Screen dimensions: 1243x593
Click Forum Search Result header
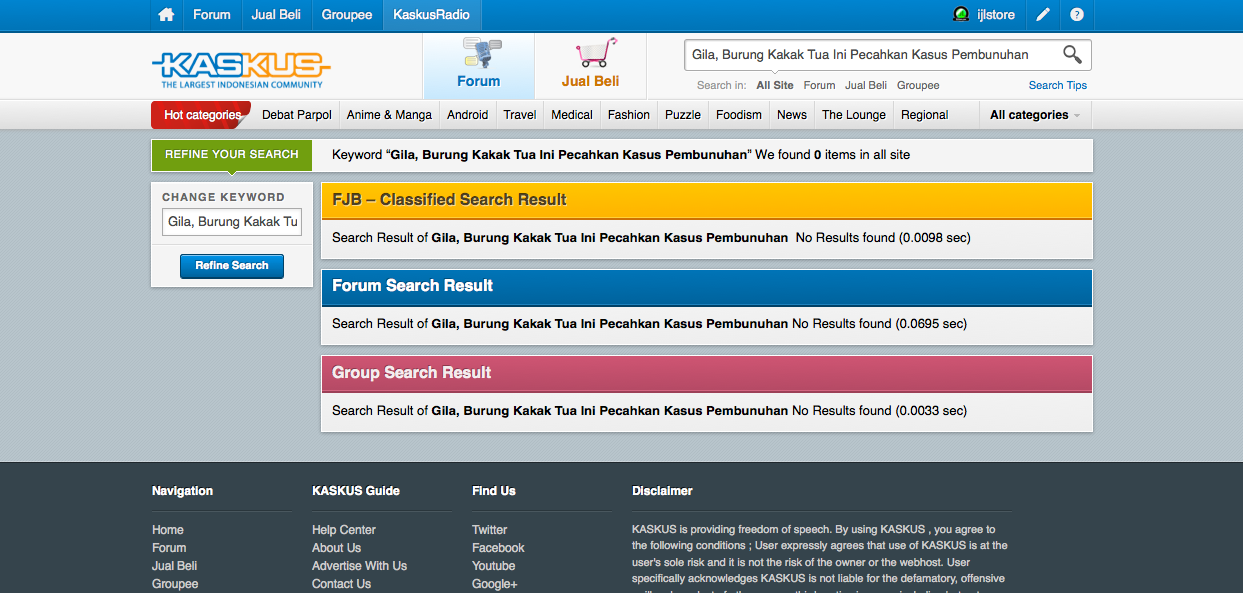point(706,286)
